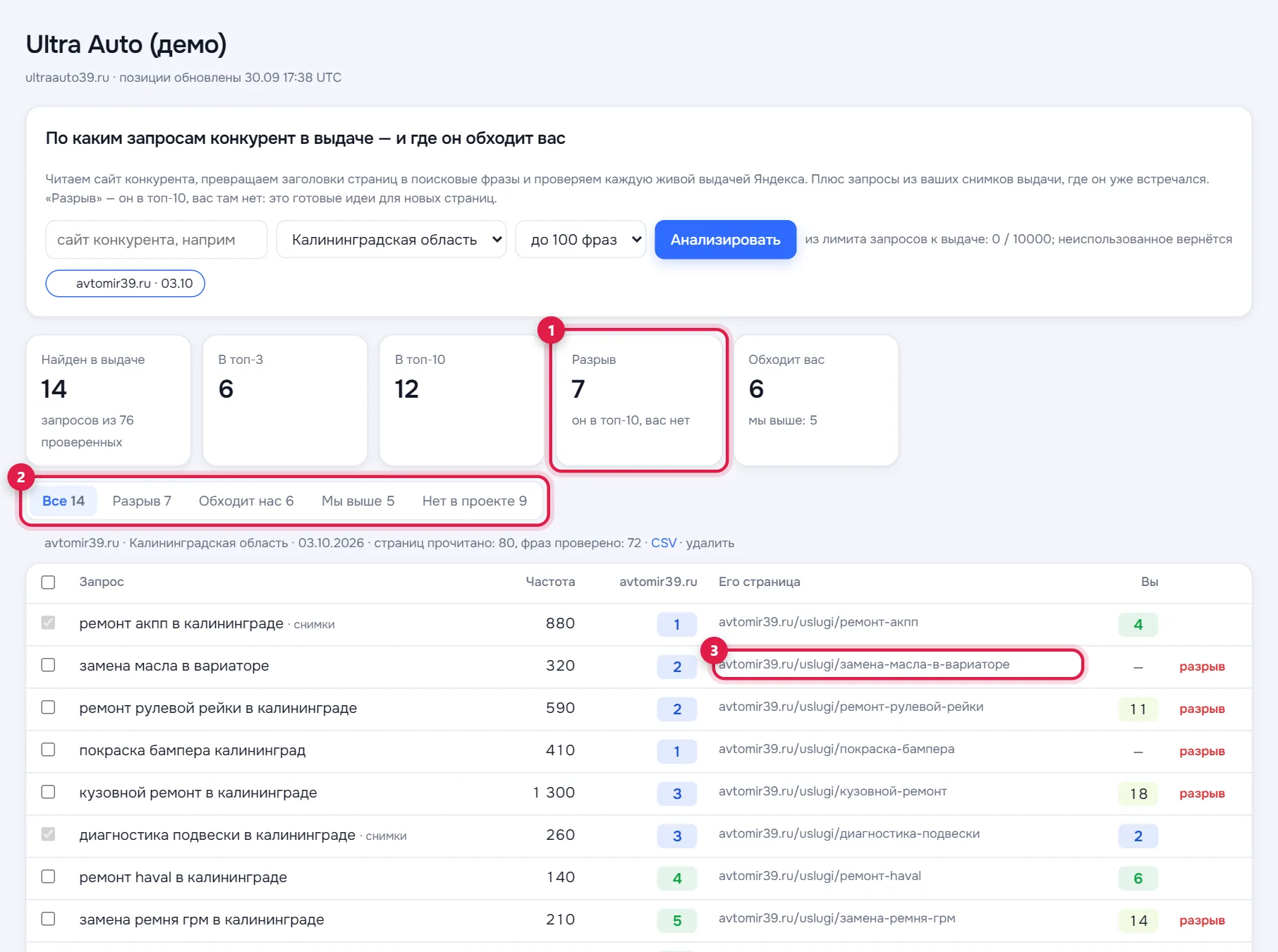The height and width of the screenshot is (952, 1278).
Task: Open link avtomir39.ru/uslugi/замена-ремня-грм
Action: pyautogui.click(x=836, y=918)
